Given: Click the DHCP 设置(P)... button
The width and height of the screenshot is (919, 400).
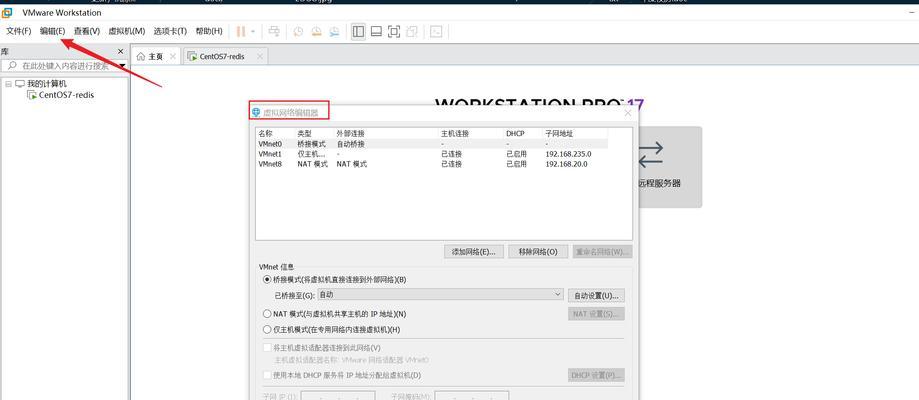Looking at the screenshot, I should coord(596,375).
